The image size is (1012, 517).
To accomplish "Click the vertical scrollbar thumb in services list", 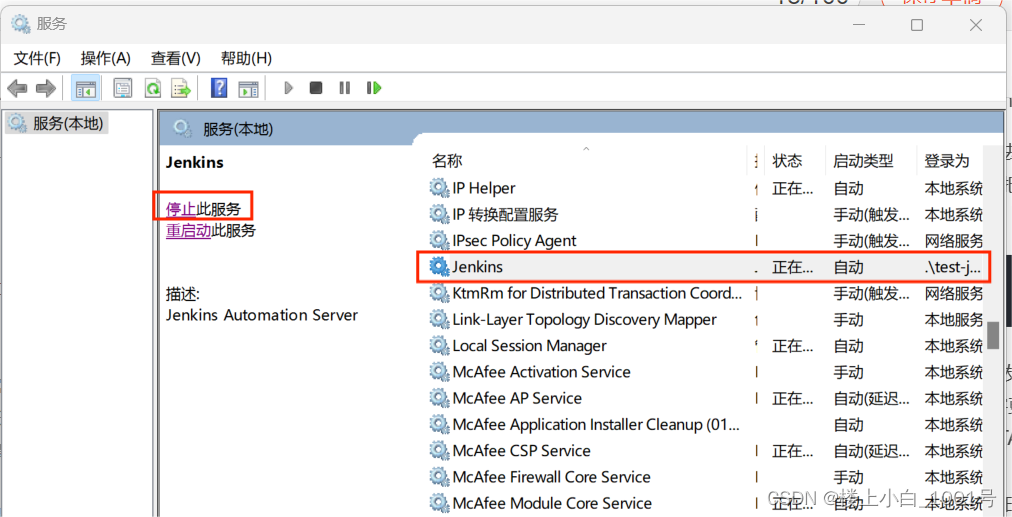I will [993, 335].
